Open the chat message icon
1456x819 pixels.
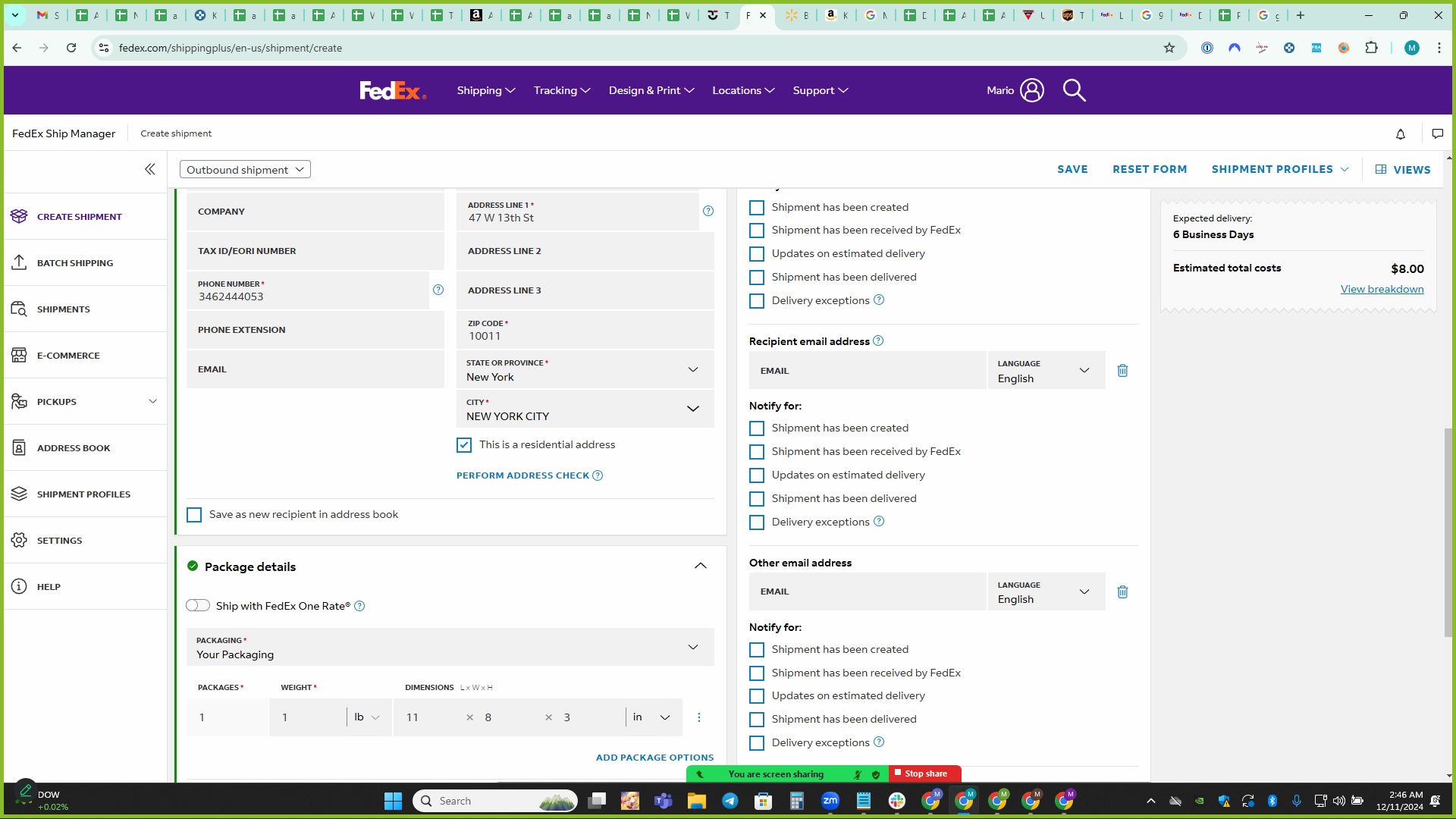(1437, 134)
